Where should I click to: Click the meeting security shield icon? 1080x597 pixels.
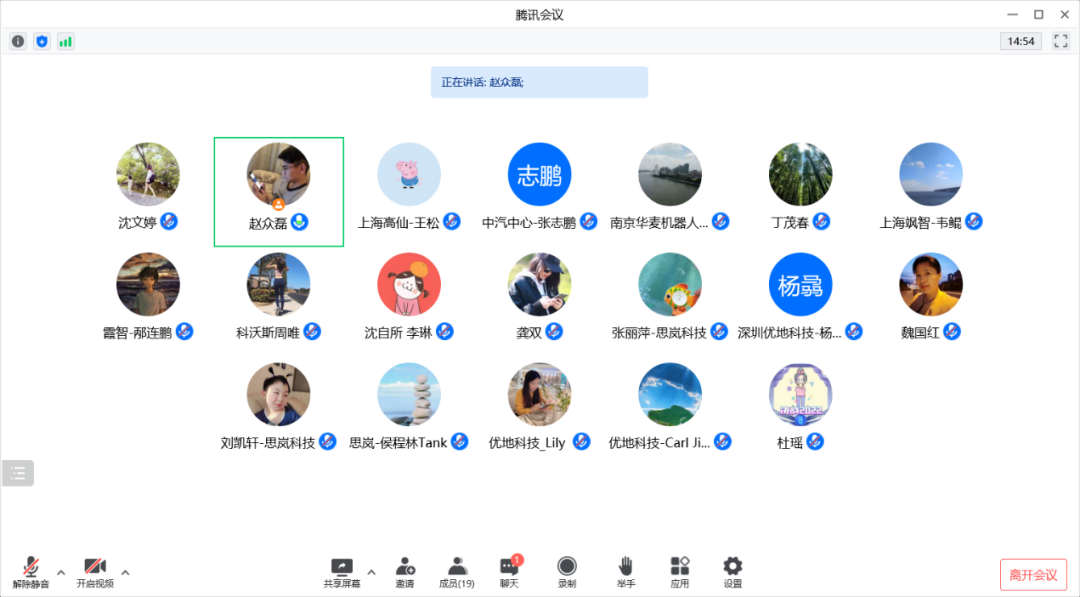[x=41, y=41]
